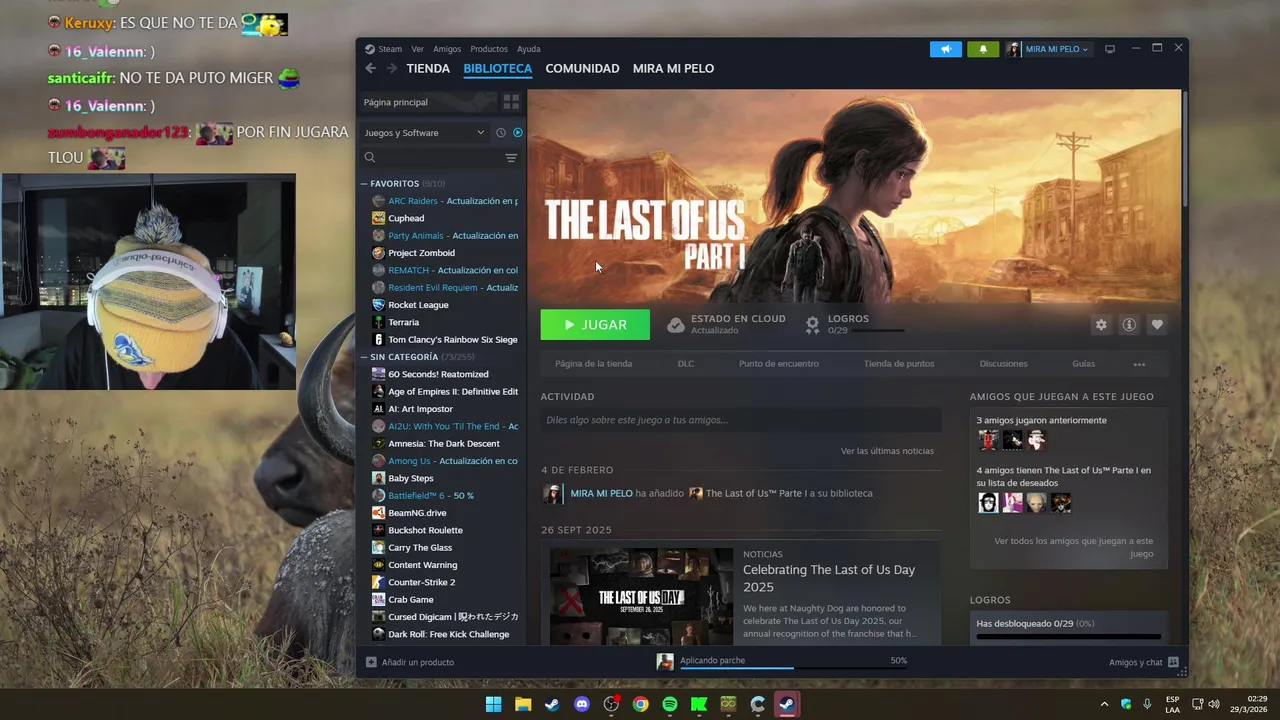Open File Explorer from taskbar

[x=523, y=704]
